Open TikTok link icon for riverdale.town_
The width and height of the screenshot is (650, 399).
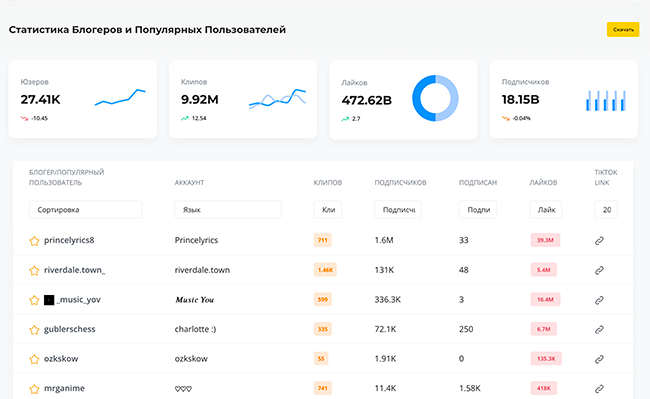[599, 271]
